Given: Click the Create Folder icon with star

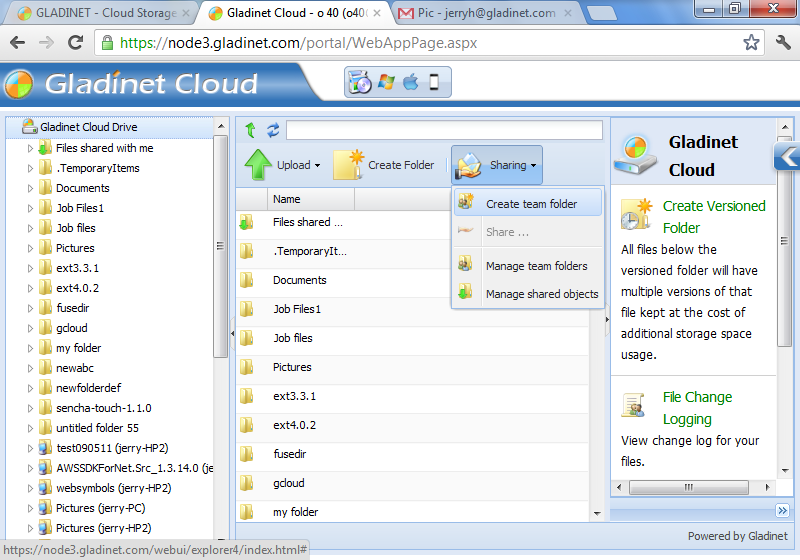Looking at the screenshot, I should pos(348,165).
